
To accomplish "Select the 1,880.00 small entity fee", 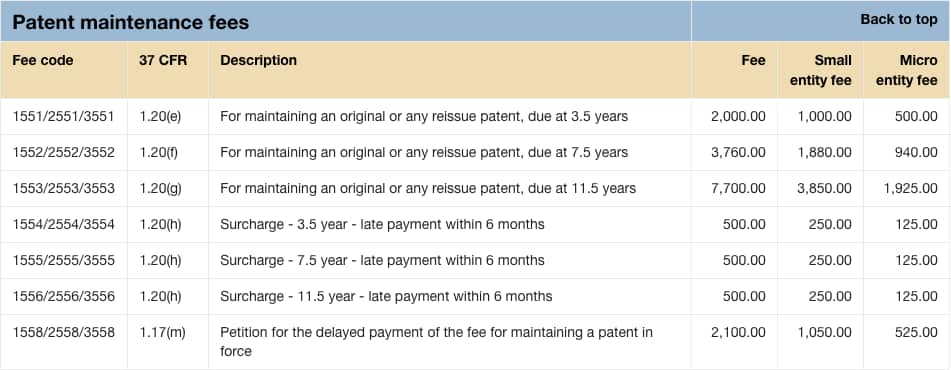I will click(x=824, y=152).
